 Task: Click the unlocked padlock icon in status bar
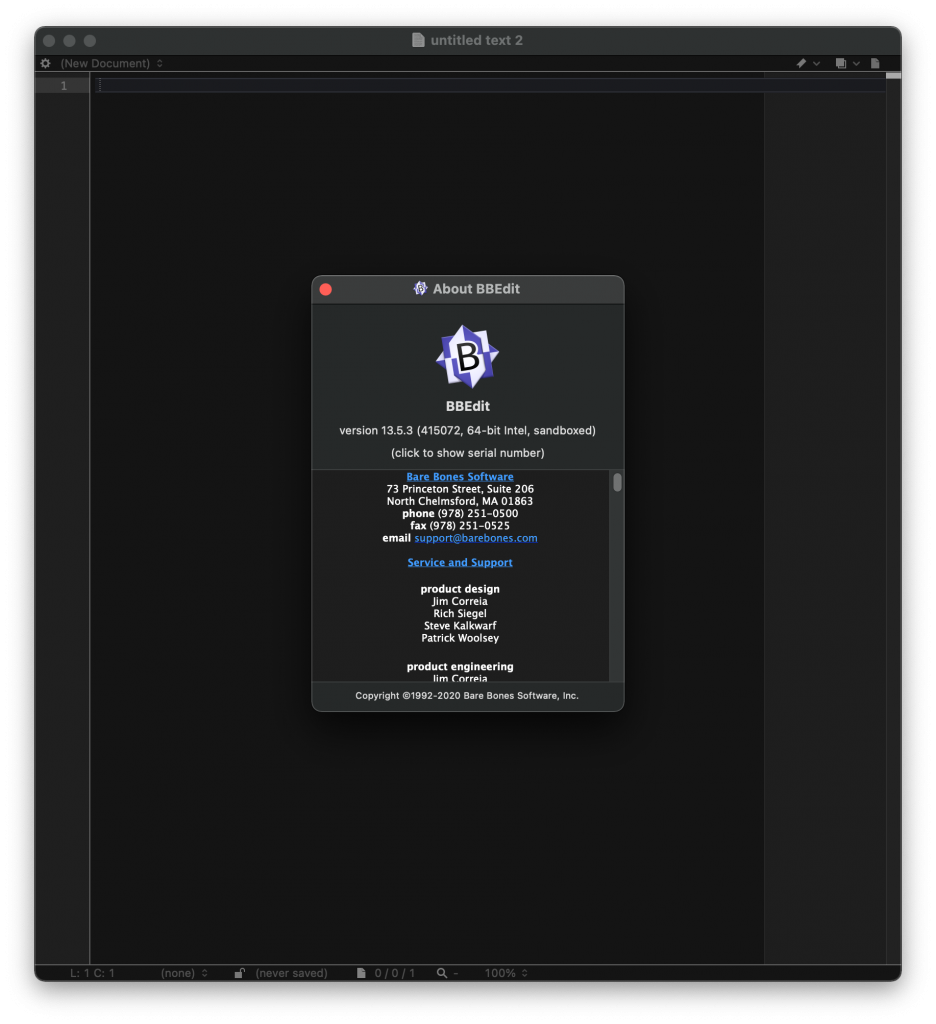click(x=240, y=973)
